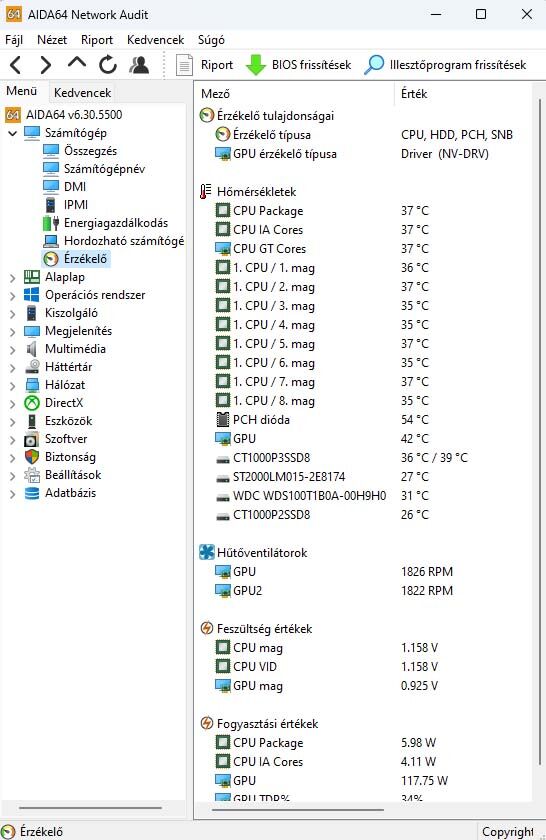Click the Alaplap motherboard icon
Screen dimensions: 546x840
click(32, 277)
